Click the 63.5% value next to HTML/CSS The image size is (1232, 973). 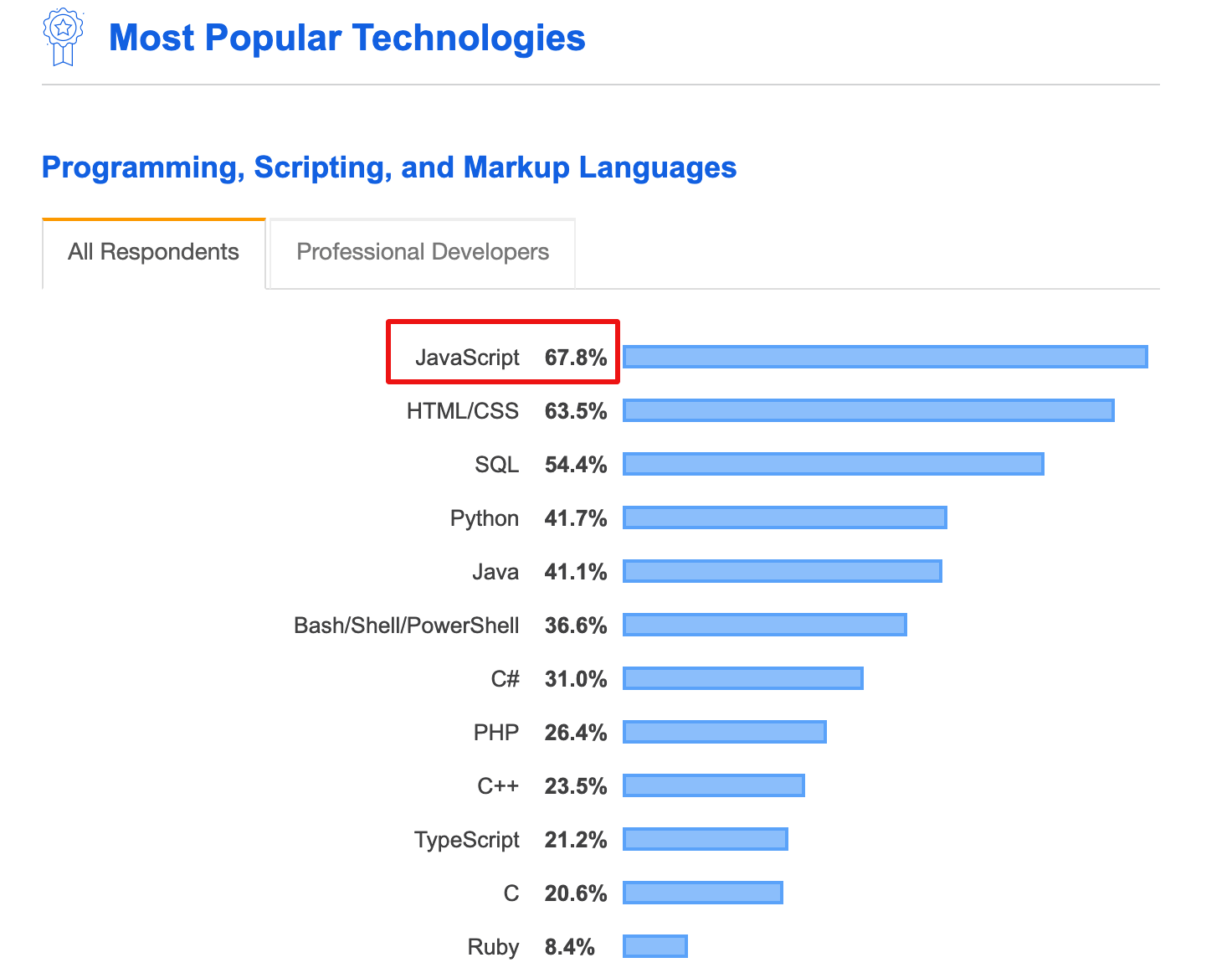[575, 411]
